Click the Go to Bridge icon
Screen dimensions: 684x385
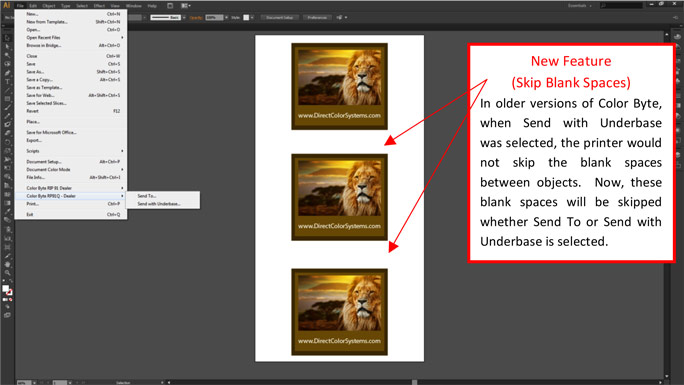170,6
